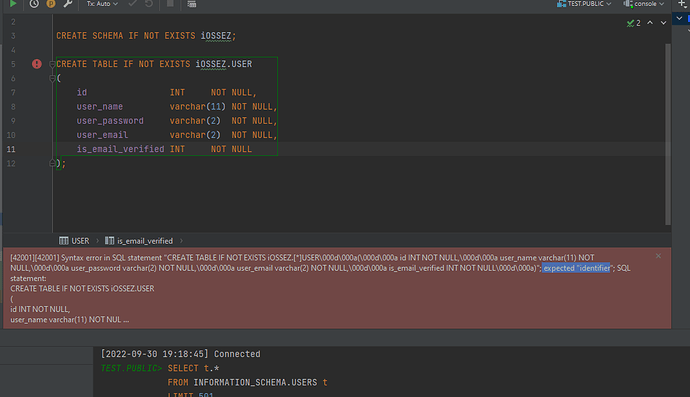
Task: Click the red error icon on line 5
Action: tap(37, 64)
